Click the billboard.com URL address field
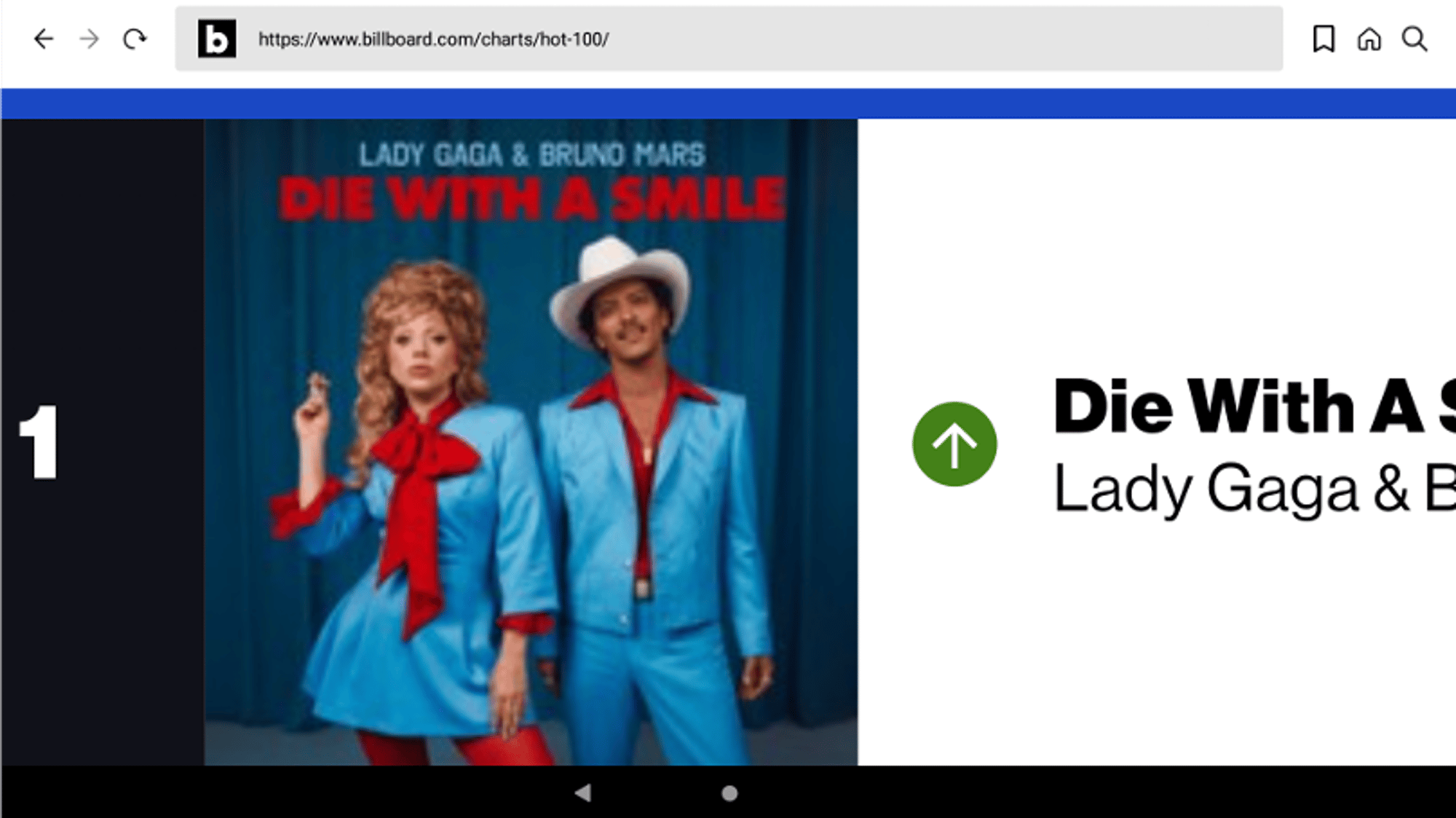1456x818 pixels. pos(729,39)
